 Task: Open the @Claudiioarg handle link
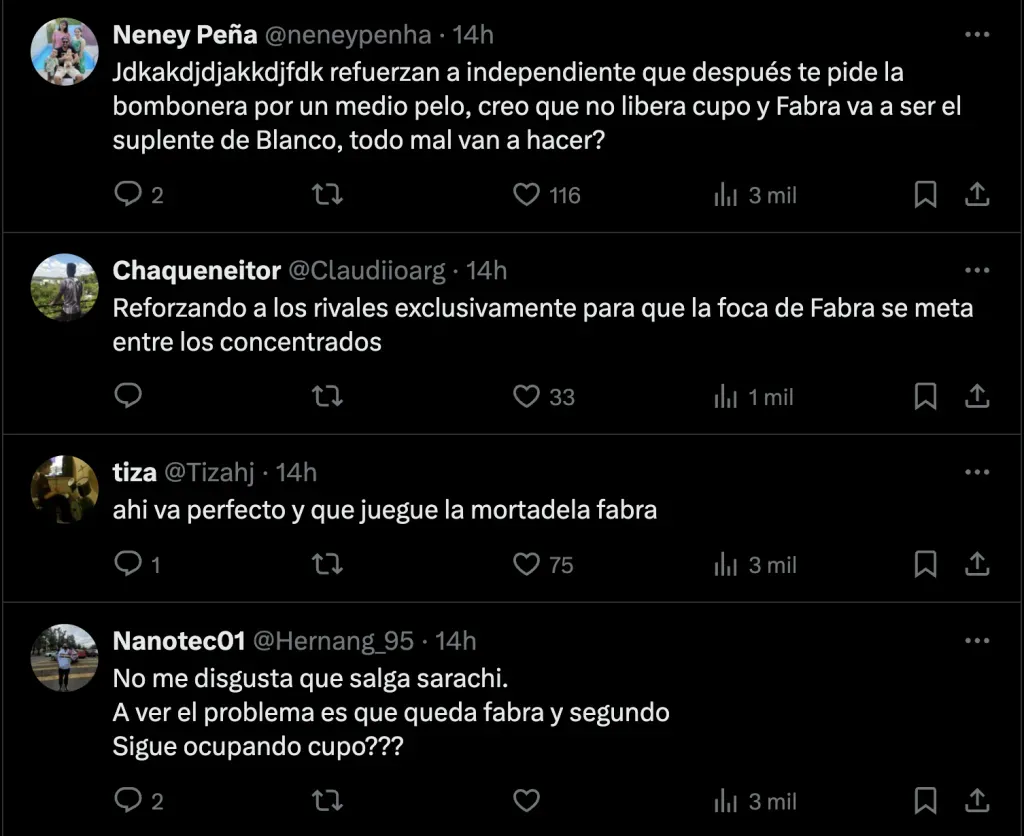coord(370,270)
